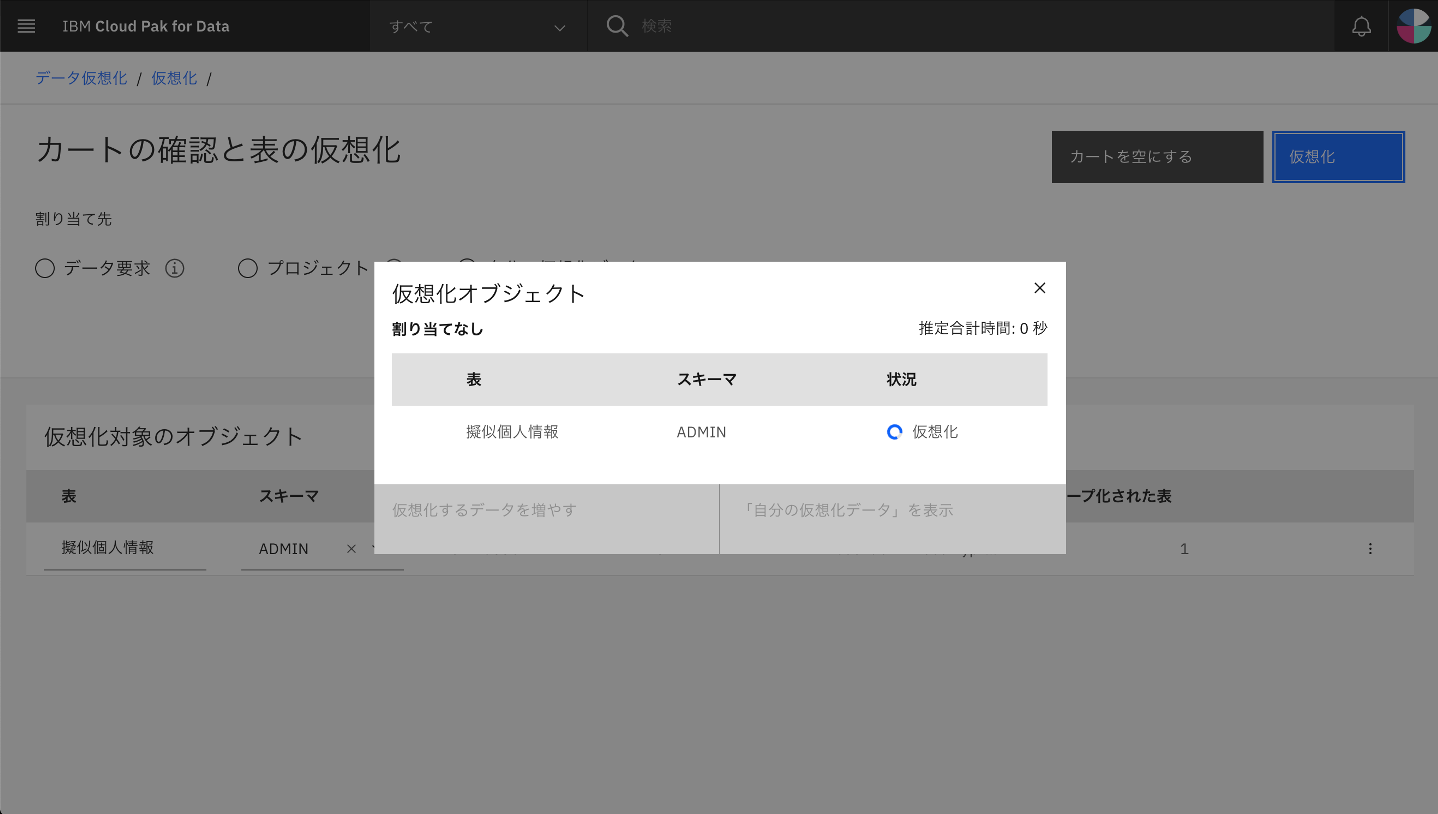Follow the データ仮想化 breadcrumb link
The image size is (1438, 814).
point(80,77)
